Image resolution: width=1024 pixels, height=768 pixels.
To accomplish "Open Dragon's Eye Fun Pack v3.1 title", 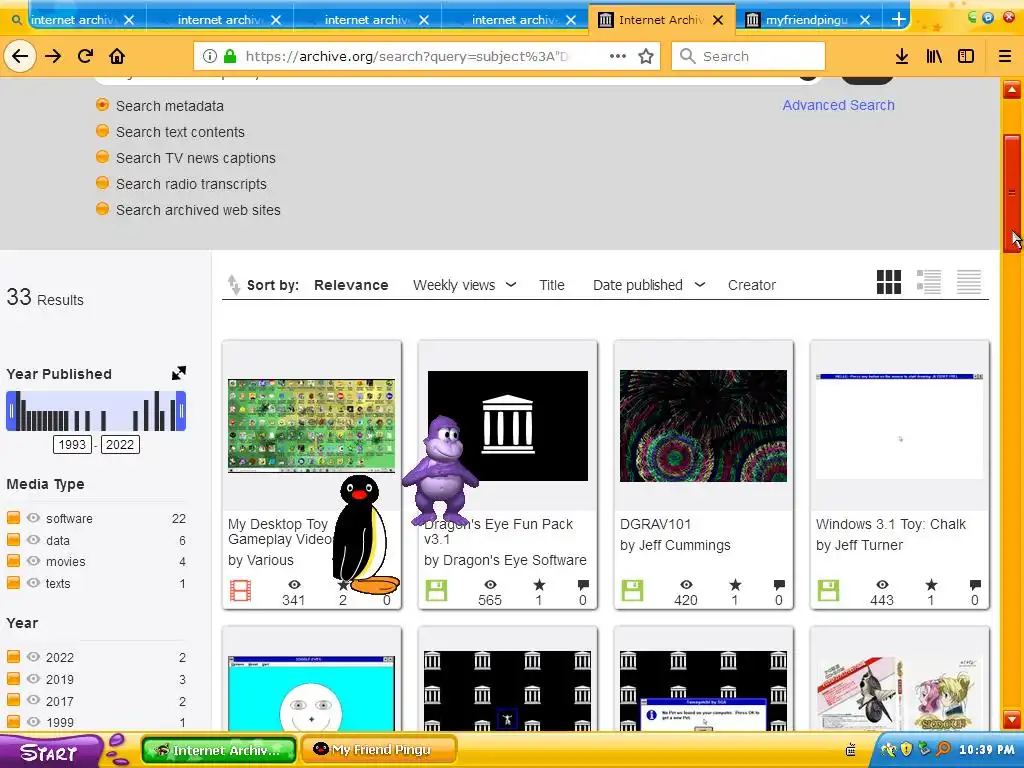I will click(498, 532).
